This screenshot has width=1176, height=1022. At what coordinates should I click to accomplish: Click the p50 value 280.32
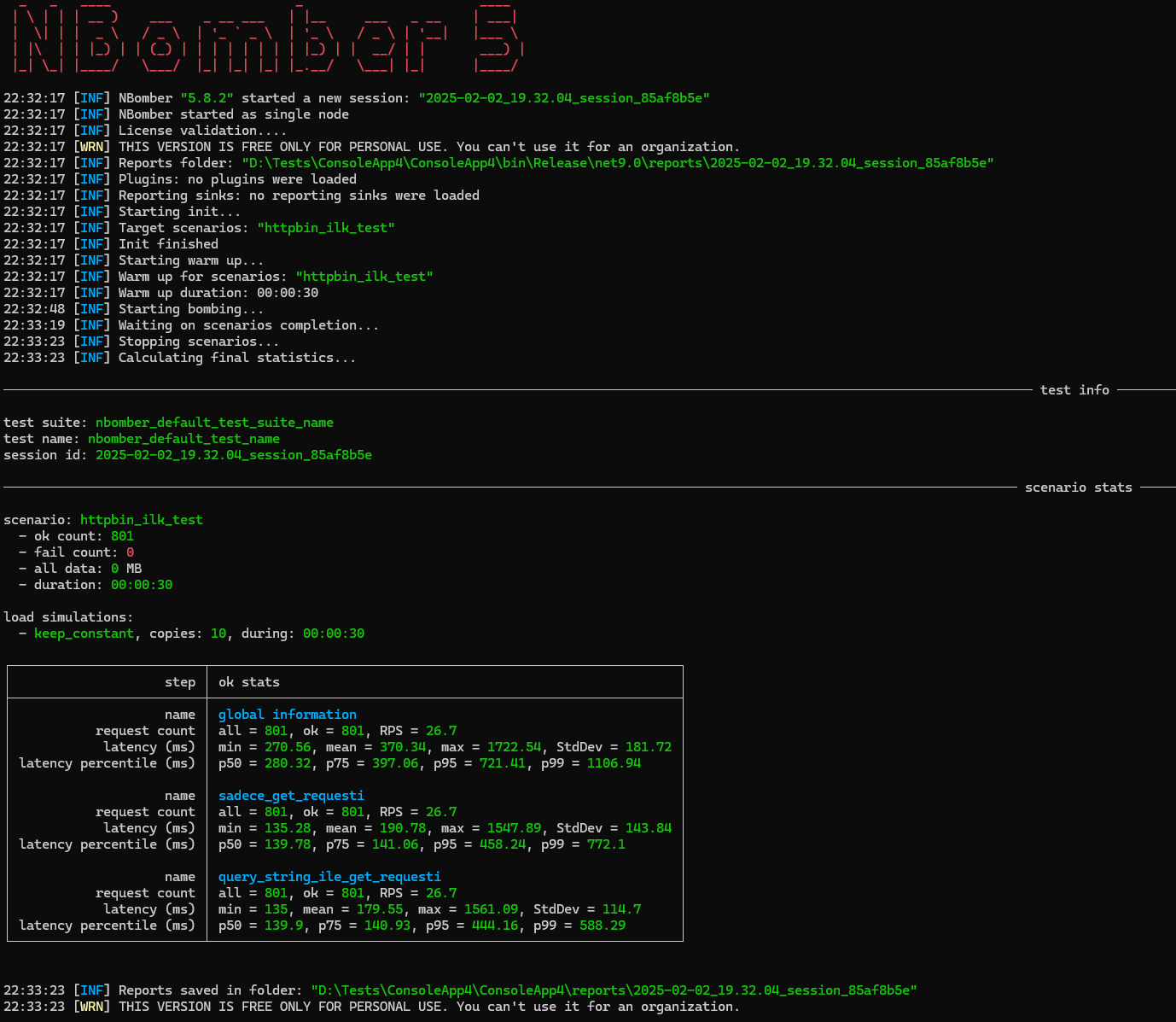tap(288, 763)
